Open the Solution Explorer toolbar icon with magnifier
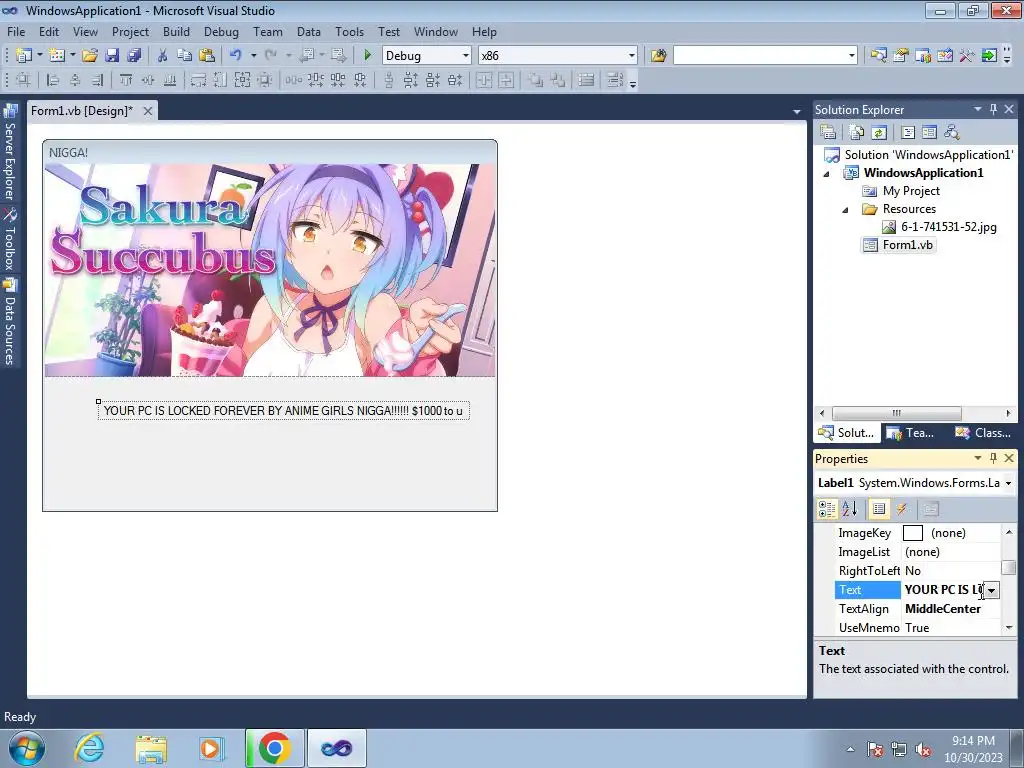 [878, 56]
